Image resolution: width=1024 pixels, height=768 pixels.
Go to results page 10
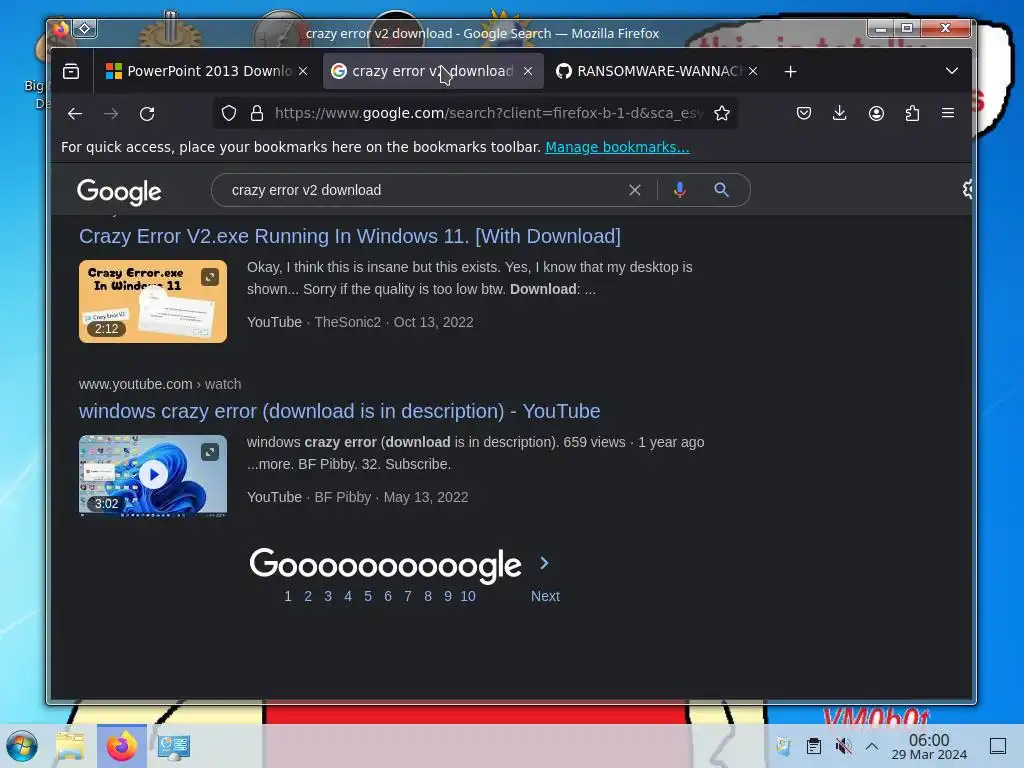tap(468, 596)
